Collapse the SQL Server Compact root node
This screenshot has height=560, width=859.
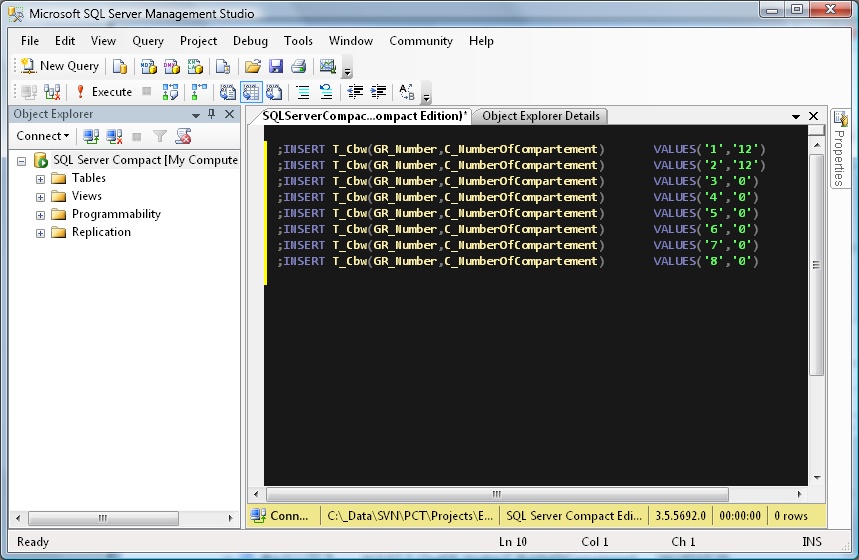coord(21,161)
